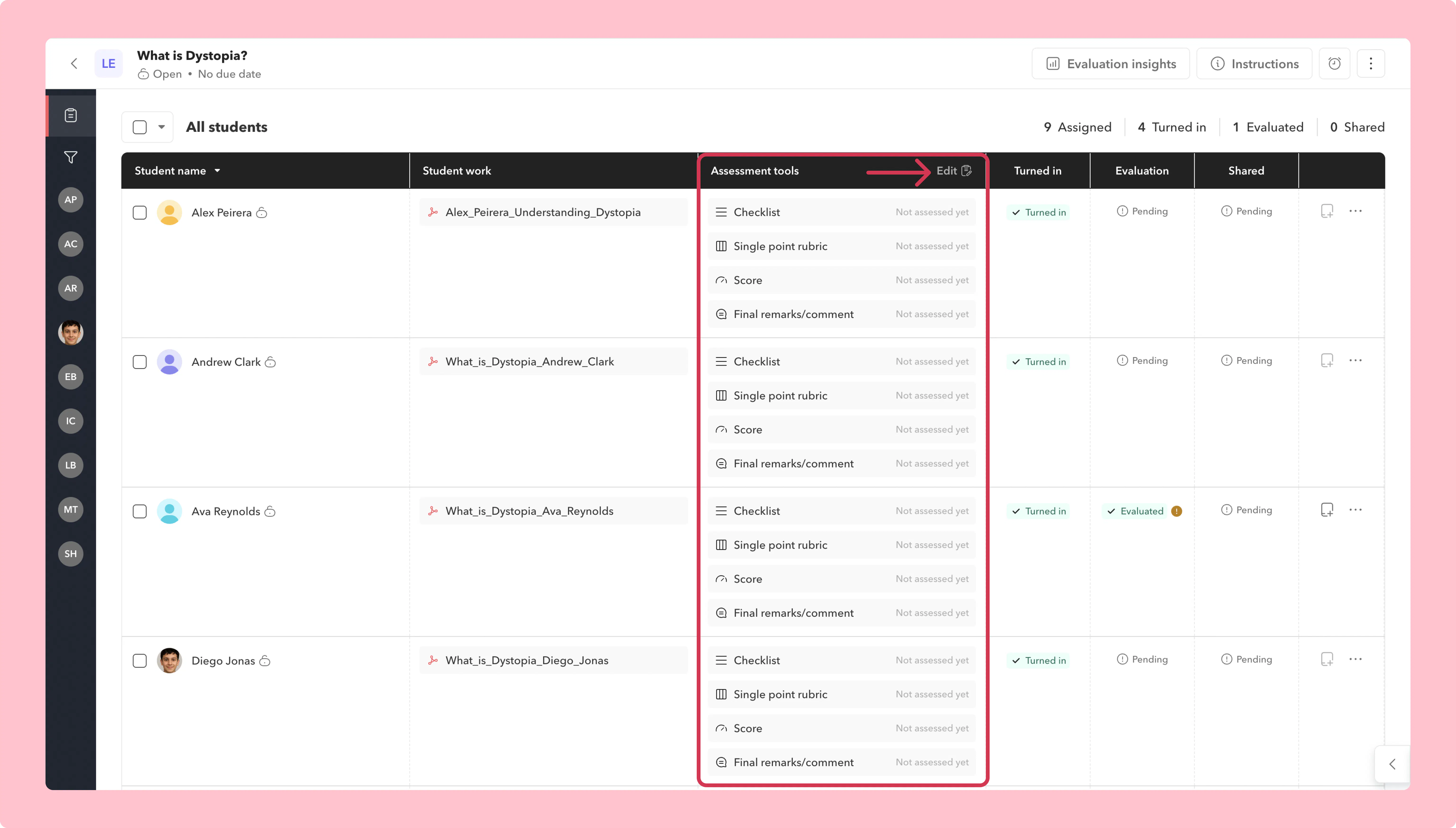Show the 4 Turned in students
This screenshot has height=828, width=1456.
coord(1172,127)
